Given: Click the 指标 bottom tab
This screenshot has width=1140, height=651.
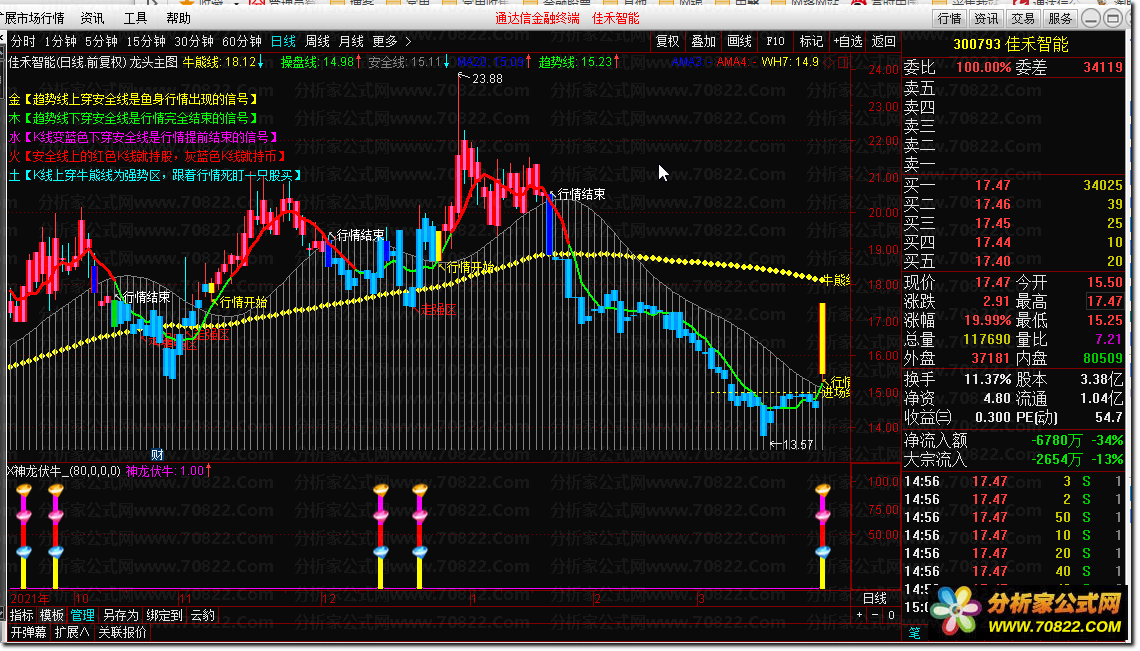Looking at the screenshot, I should tap(22, 615).
